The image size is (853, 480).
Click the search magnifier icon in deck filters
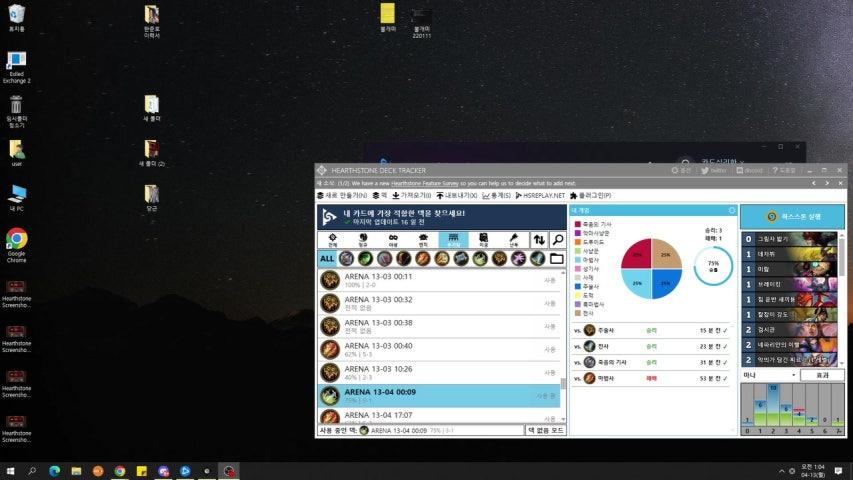(557, 240)
